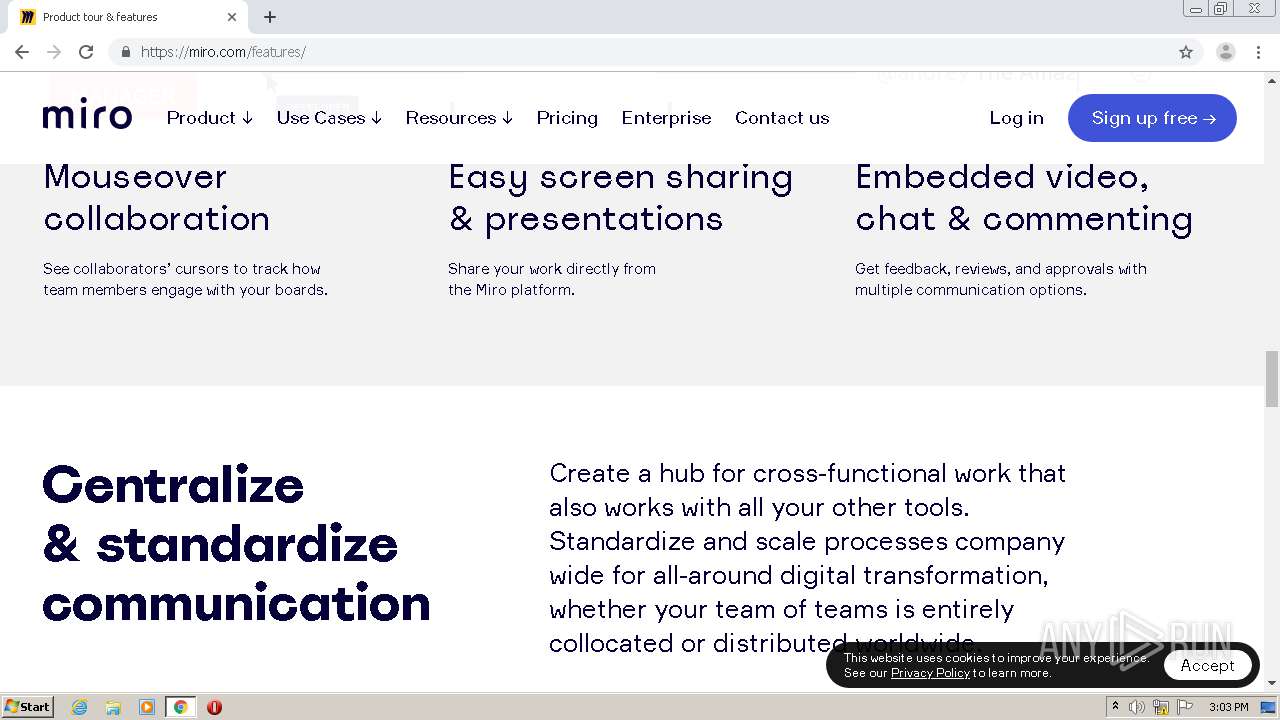Show hidden system tray icons
1280x720 pixels.
point(1115,707)
